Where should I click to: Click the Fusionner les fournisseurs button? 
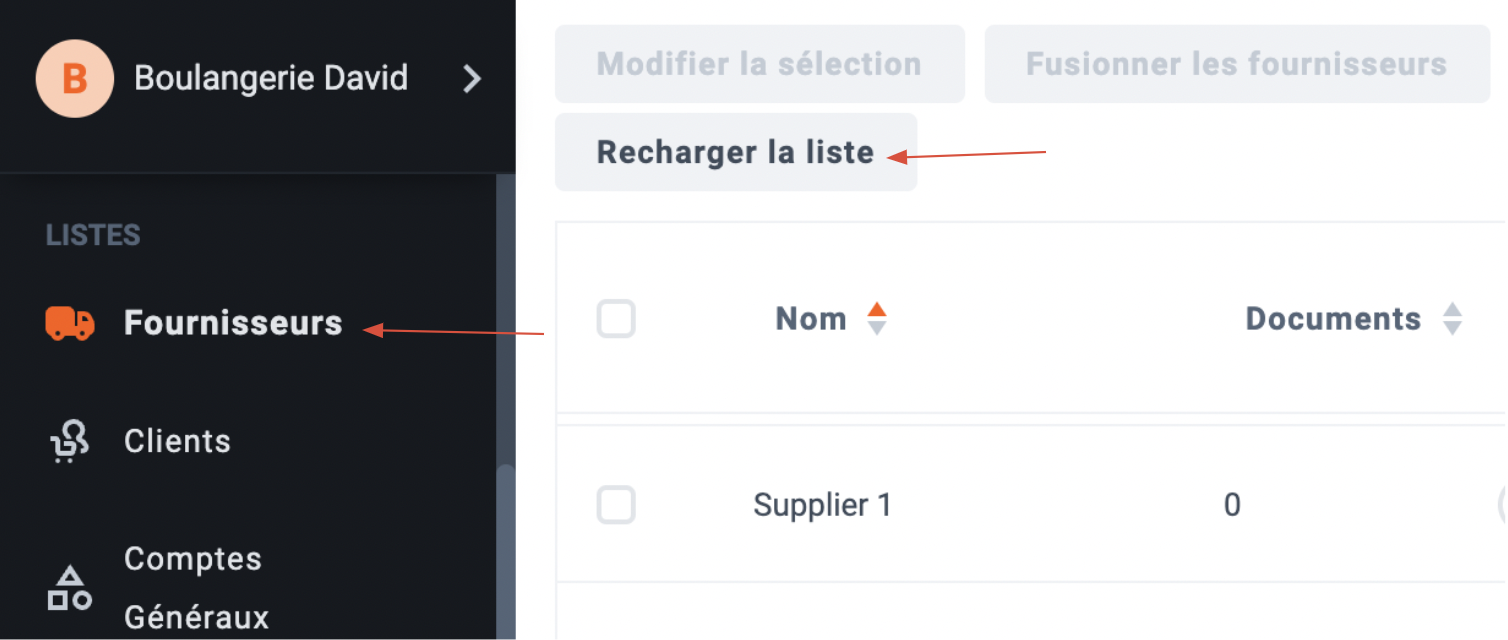coord(1237,64)
